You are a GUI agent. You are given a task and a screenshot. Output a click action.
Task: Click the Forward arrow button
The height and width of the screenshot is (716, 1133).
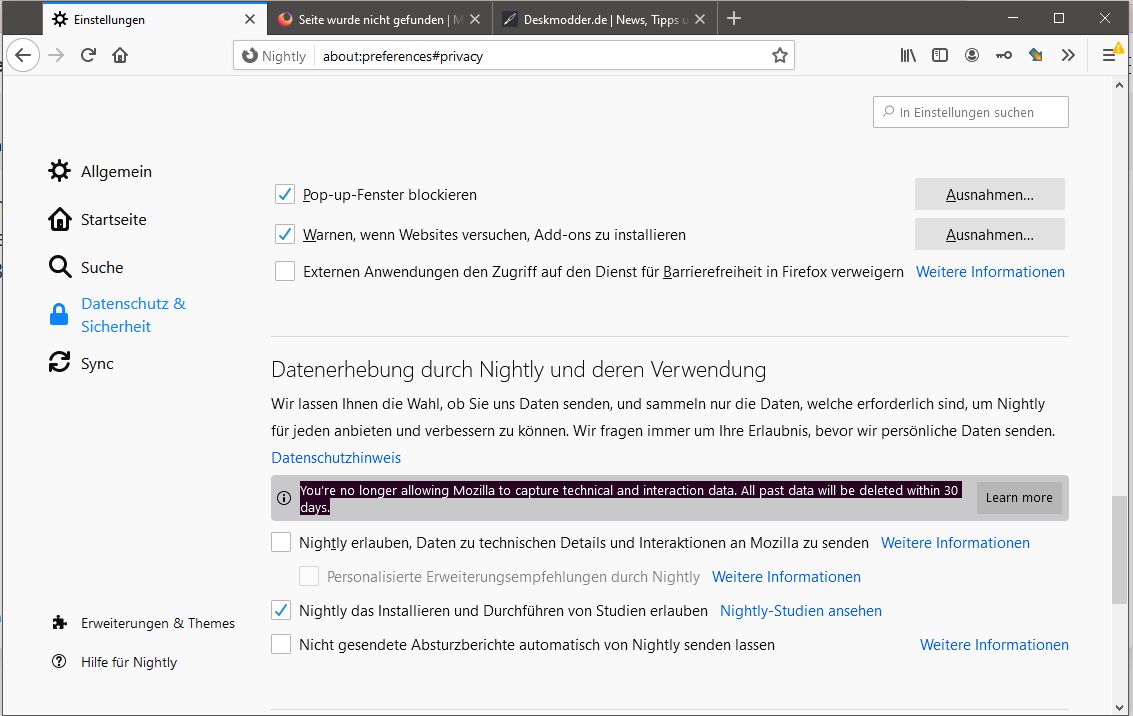[56, 55]
